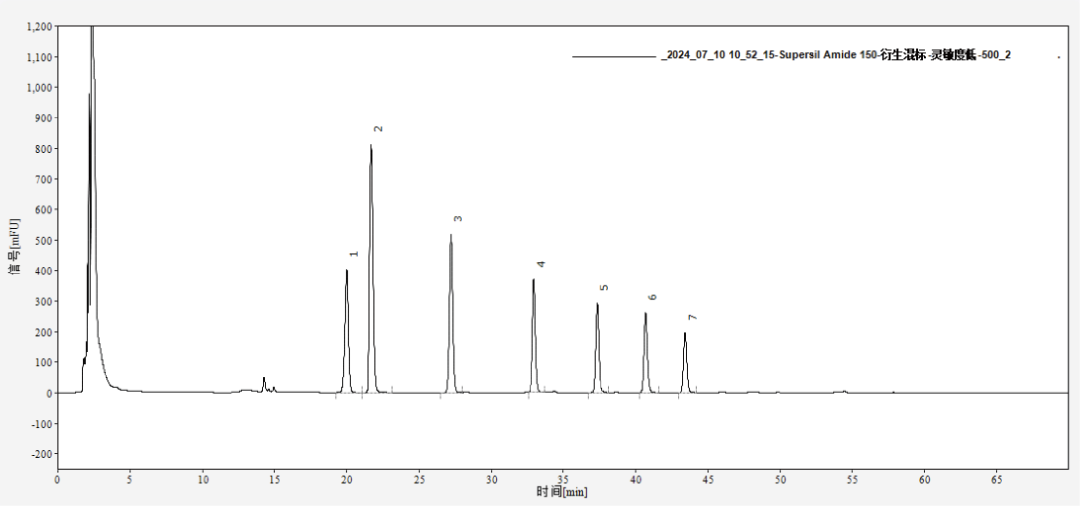
Task: Click peak label 6 near 40 min
Action: tap(652, 297)
